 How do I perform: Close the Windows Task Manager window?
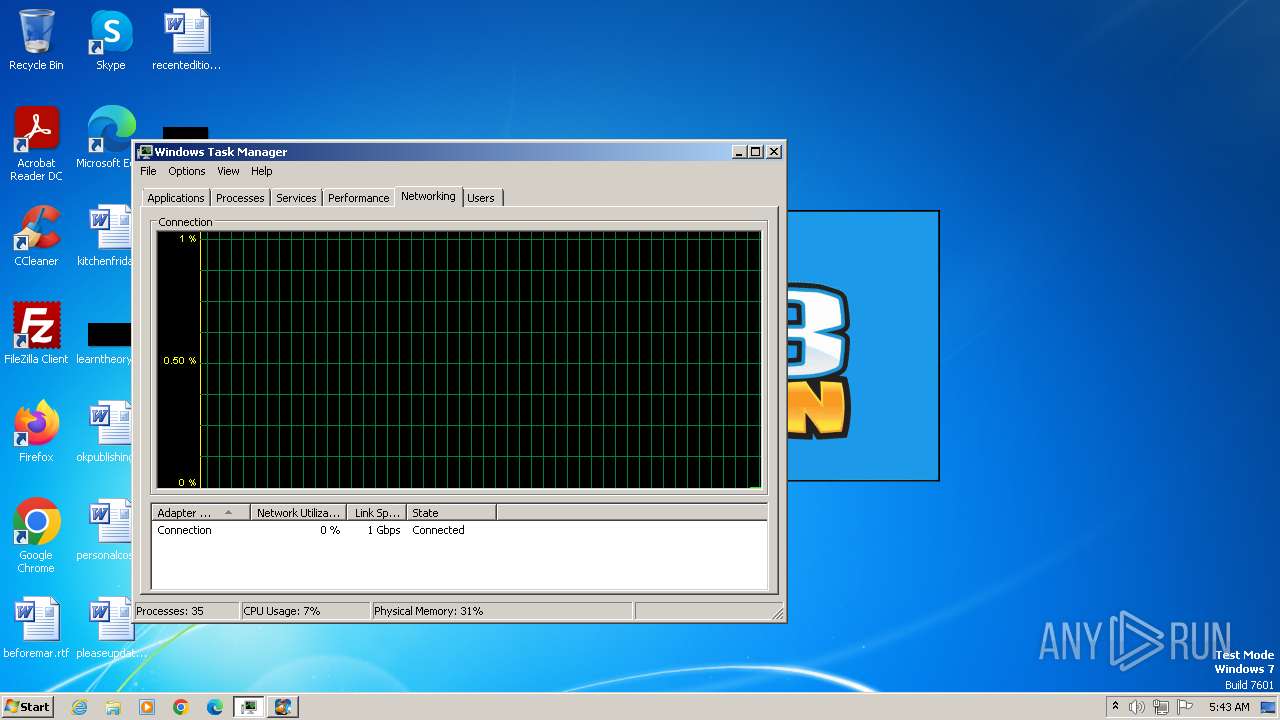pos(774,152)
